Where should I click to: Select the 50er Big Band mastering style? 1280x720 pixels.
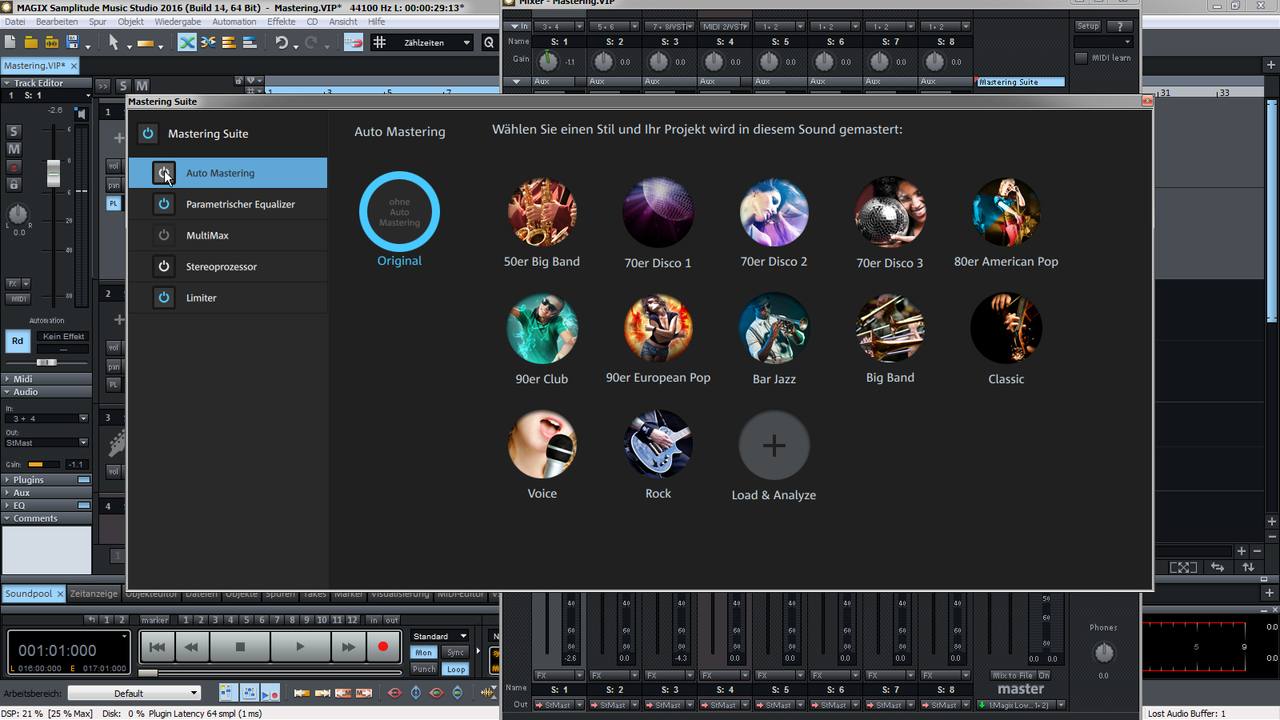coord(542,212)
